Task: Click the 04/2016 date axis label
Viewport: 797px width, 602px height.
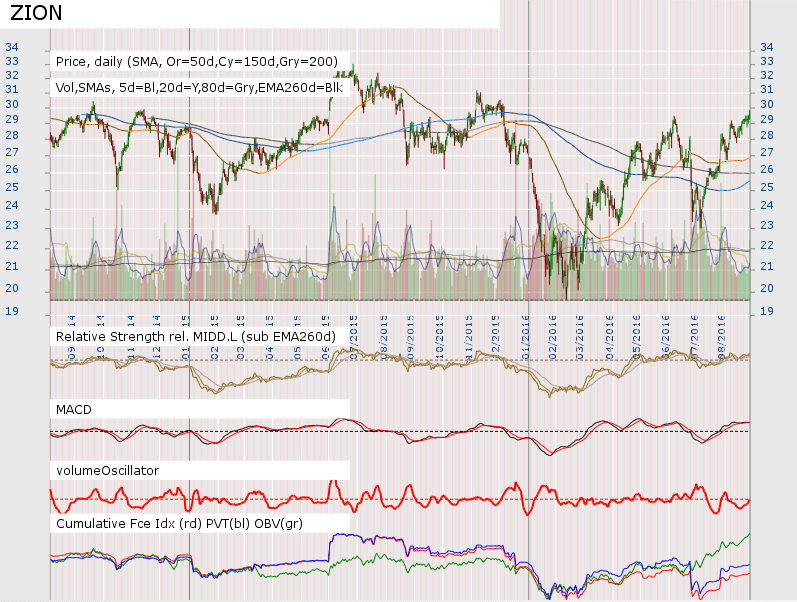Action: (x=609, y=338)
